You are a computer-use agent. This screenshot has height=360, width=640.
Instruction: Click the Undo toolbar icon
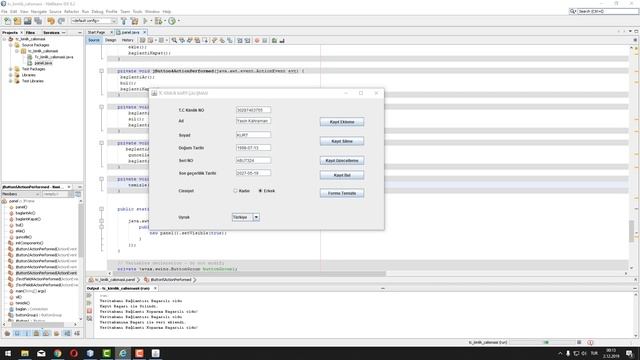tap(51, 21)
